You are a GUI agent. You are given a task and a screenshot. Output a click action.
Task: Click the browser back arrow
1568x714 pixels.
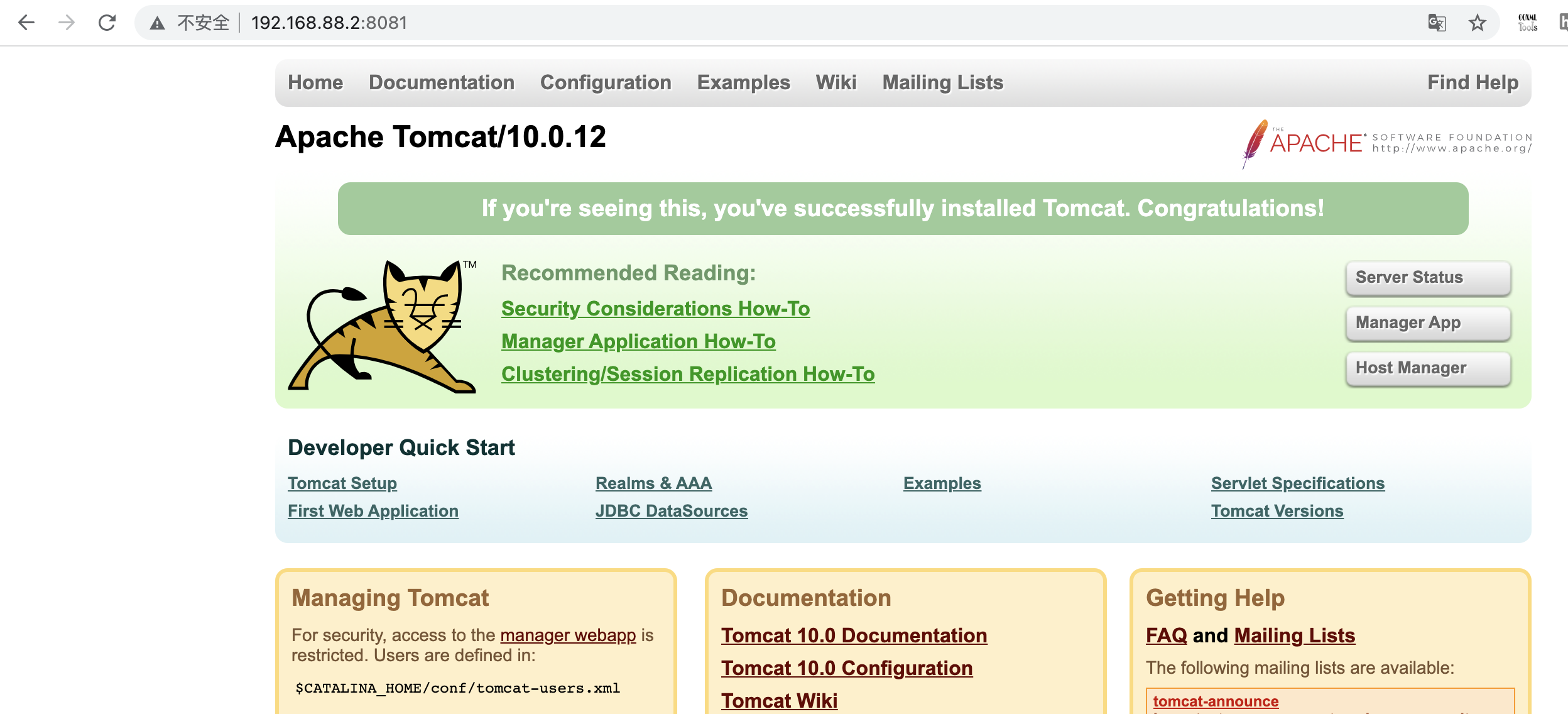pos(26,23)
